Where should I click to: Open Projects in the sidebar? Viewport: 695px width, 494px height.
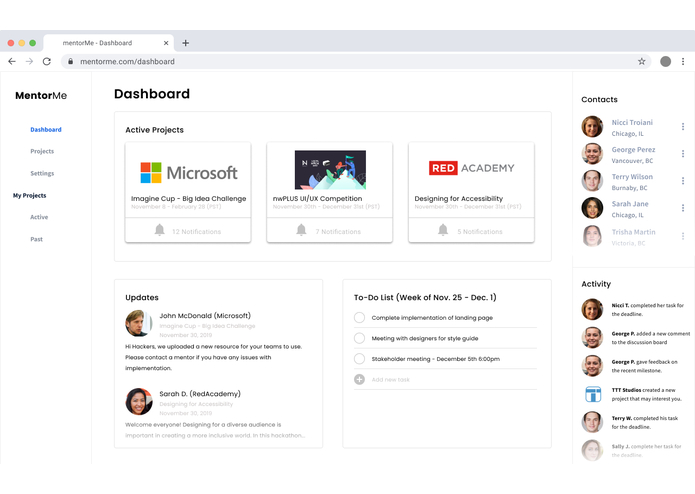[42, 151]
